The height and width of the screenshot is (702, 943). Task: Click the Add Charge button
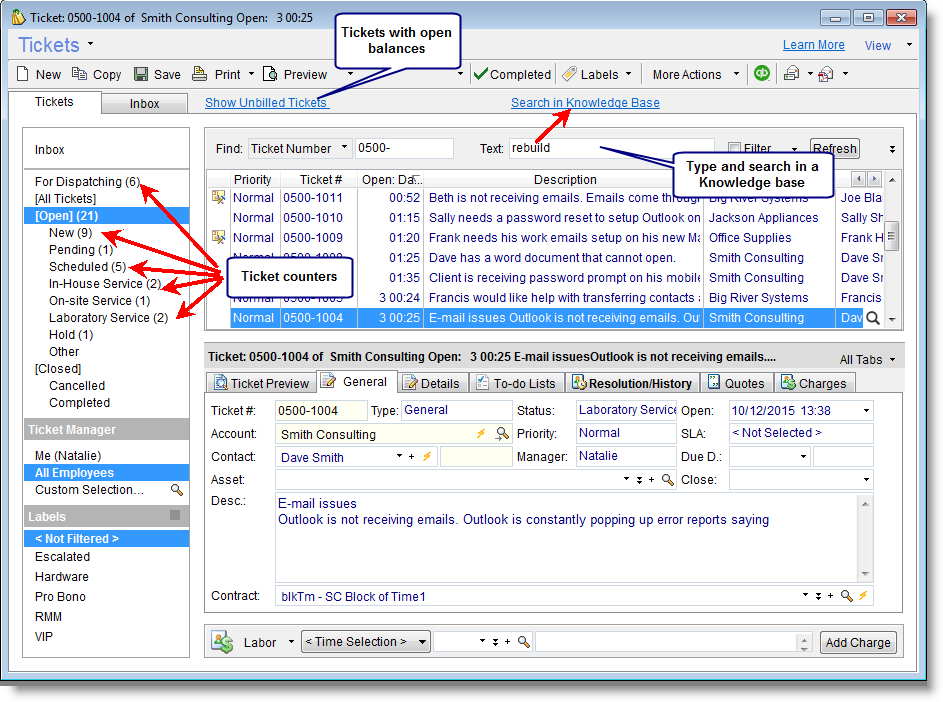(857, 643)
